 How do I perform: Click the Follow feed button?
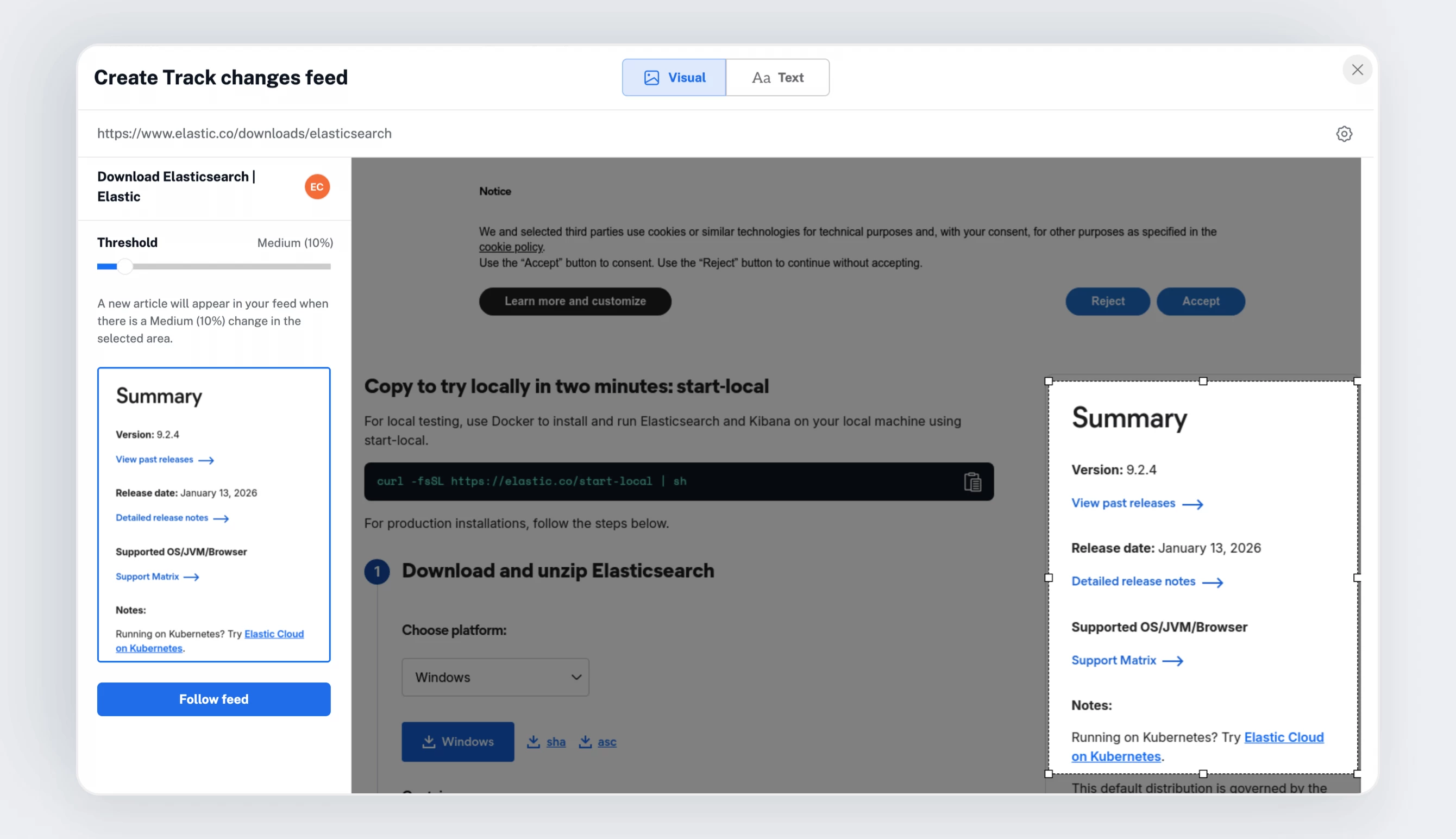pyautogui.click(x=214, y=699)
